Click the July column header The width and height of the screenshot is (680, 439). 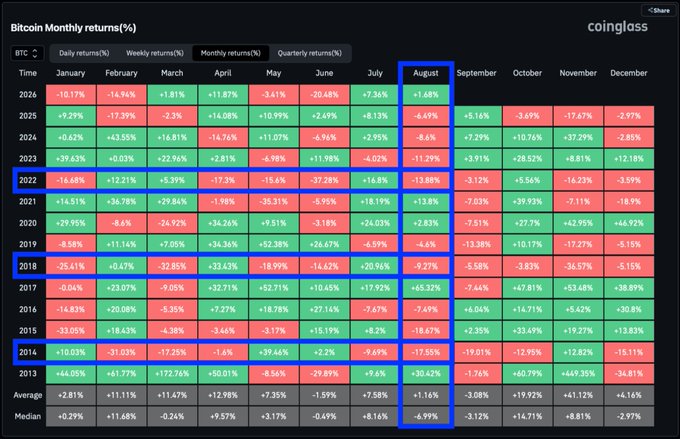pos(375,73)
